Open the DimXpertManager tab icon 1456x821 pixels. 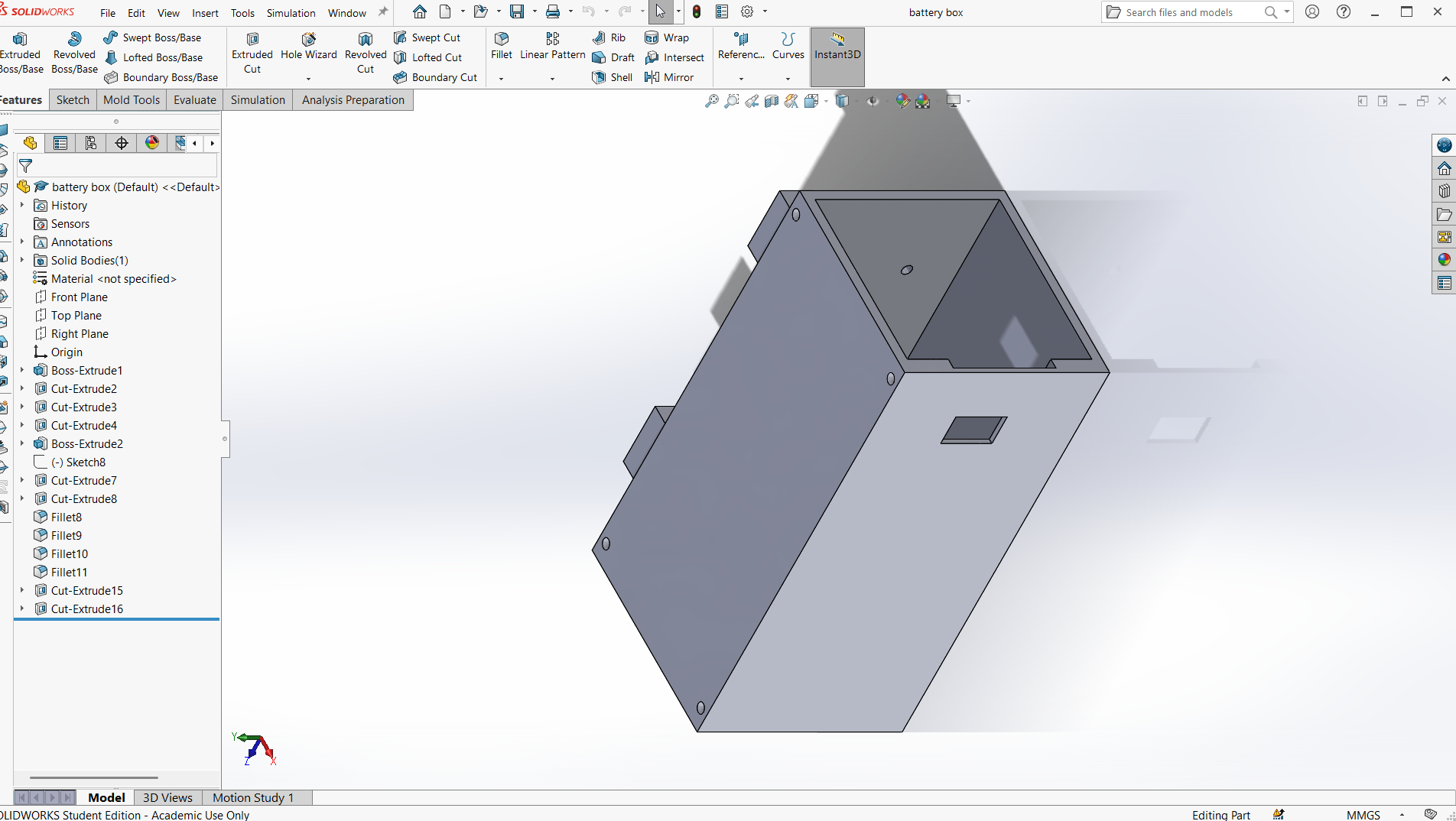click(122, 143)
